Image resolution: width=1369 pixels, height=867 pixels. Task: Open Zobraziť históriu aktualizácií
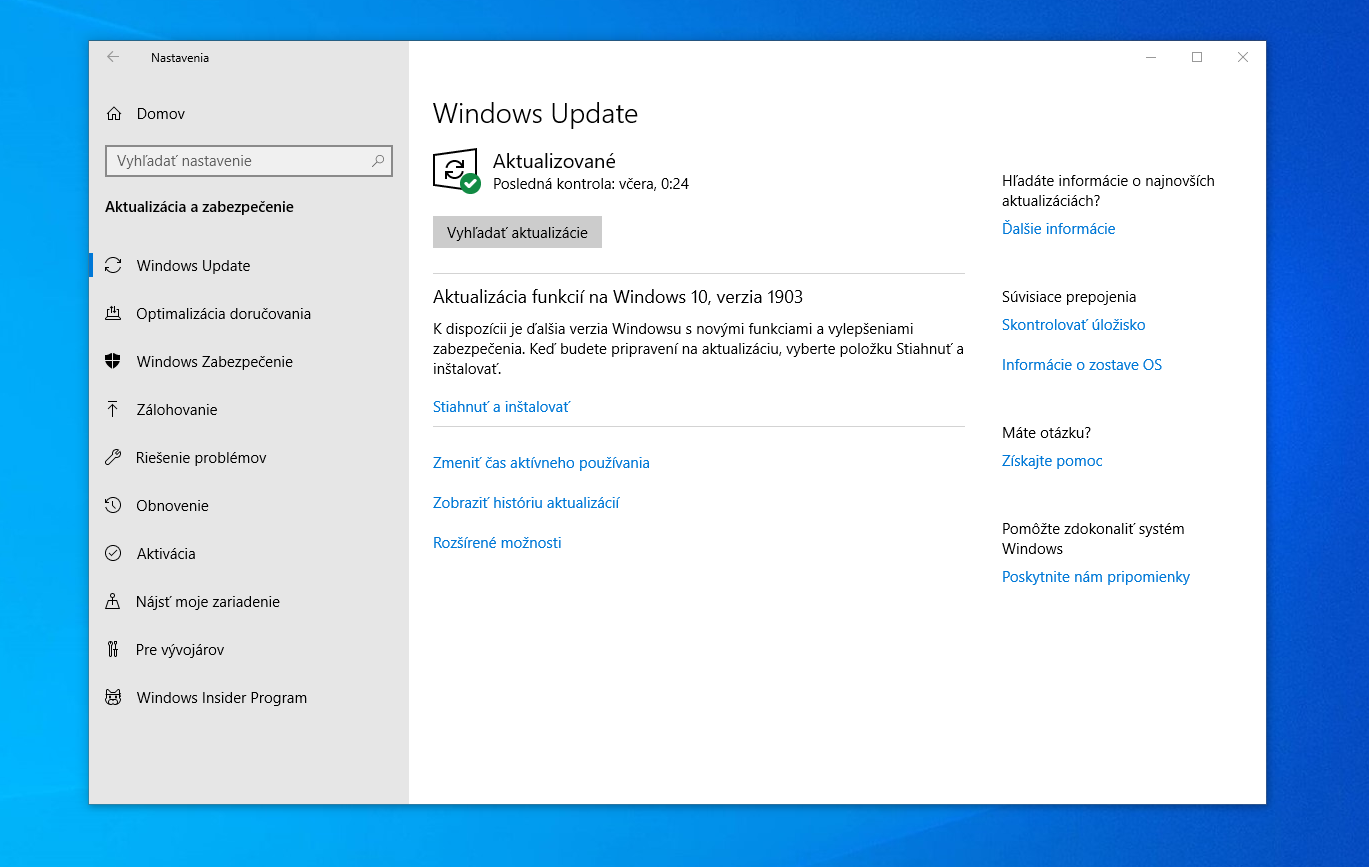(x=526, y=503)
